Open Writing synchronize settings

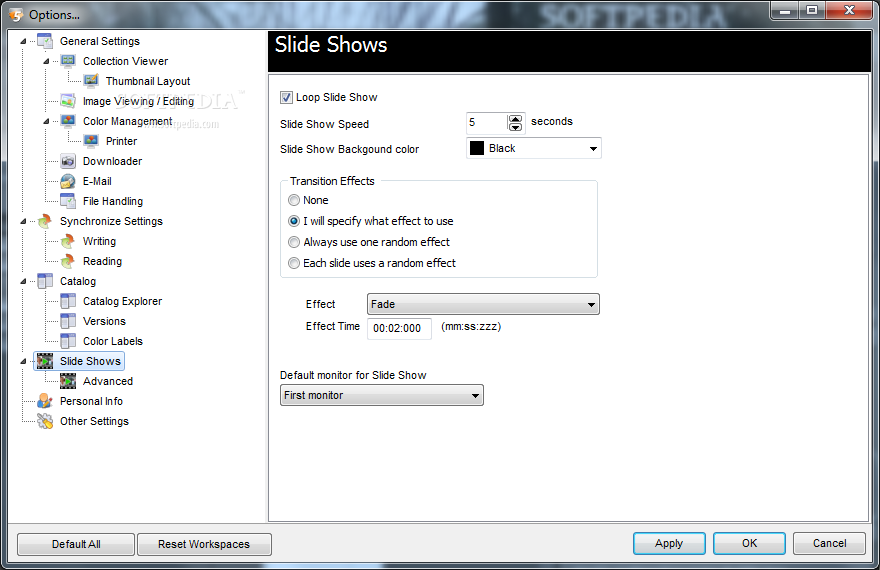(x=99, y=241)
